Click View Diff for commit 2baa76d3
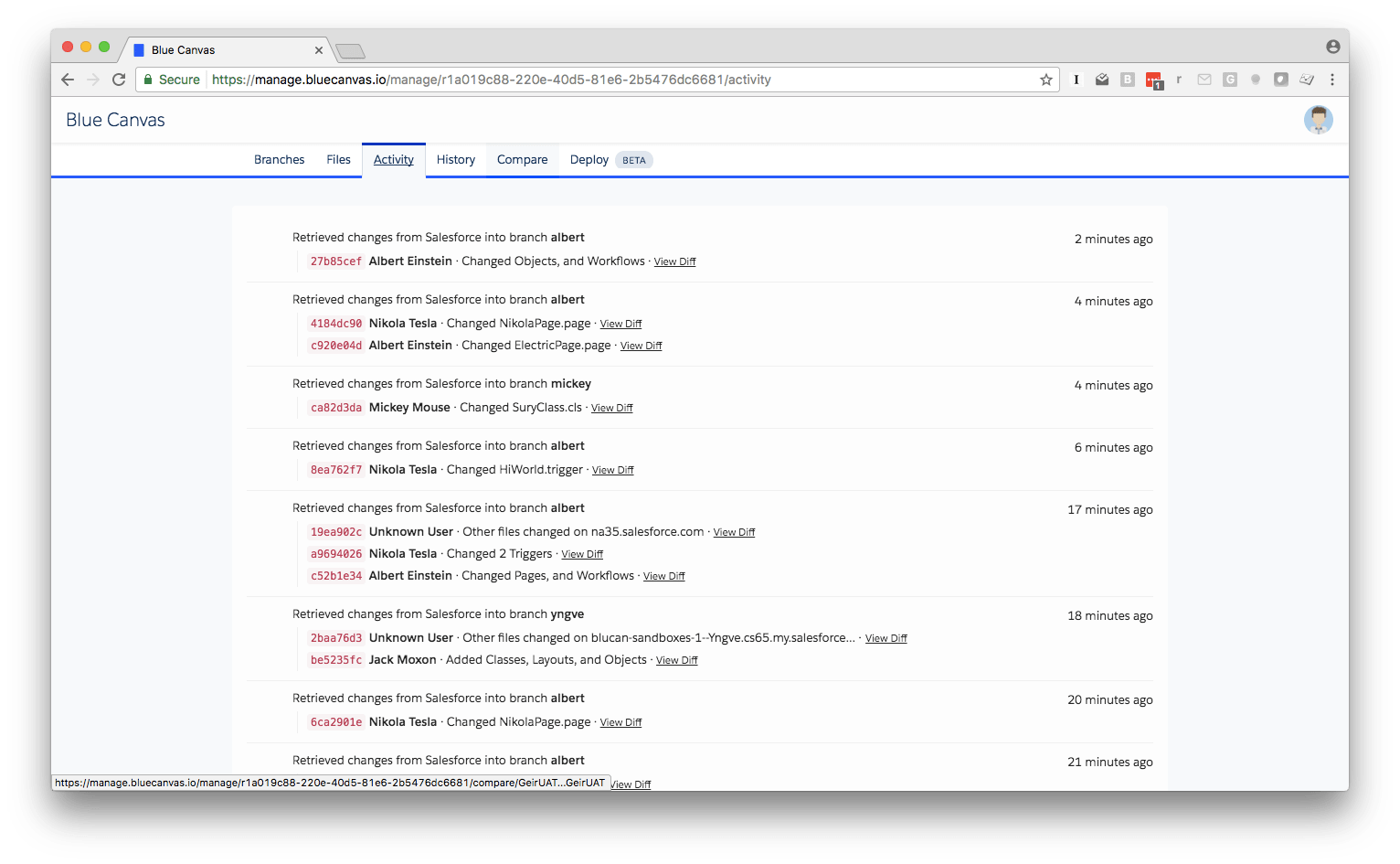This screenshot has height=864, width=1400. pos(886,638)
